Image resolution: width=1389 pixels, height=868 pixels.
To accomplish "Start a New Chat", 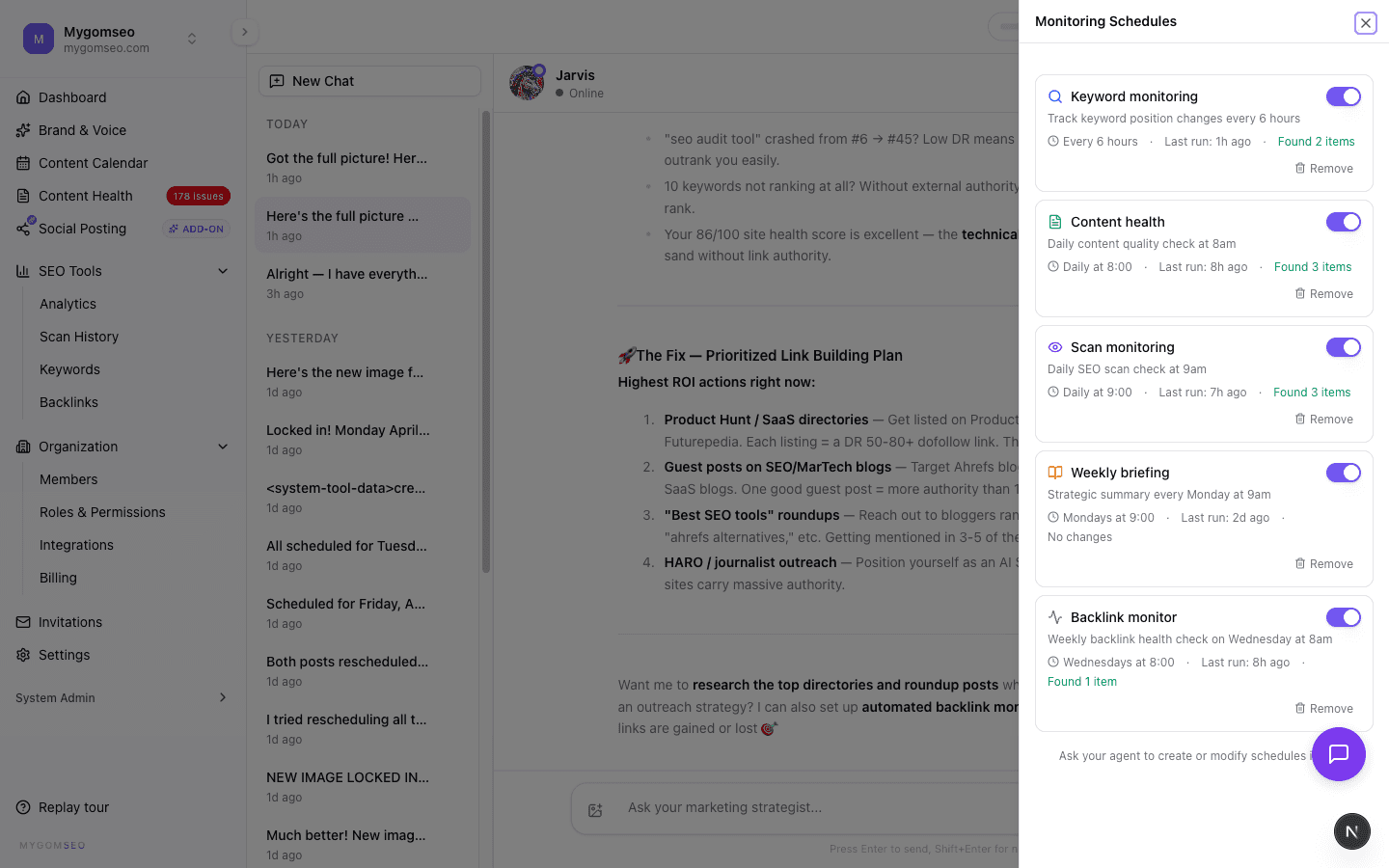I will (x=369, y=81).
